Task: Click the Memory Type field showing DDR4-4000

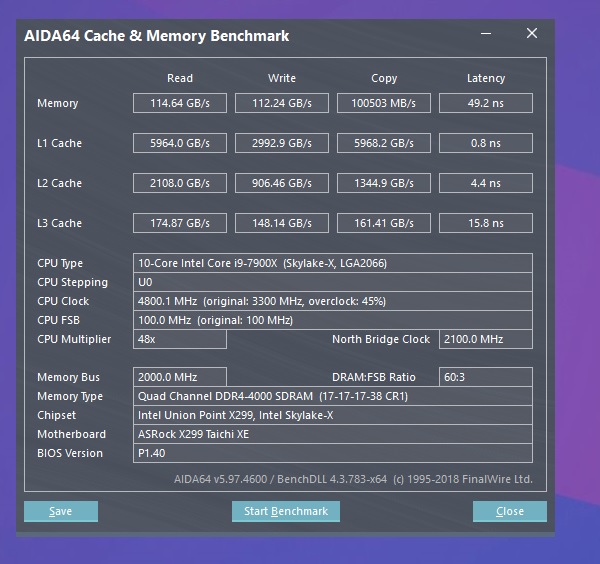Action: click(333, 396)
